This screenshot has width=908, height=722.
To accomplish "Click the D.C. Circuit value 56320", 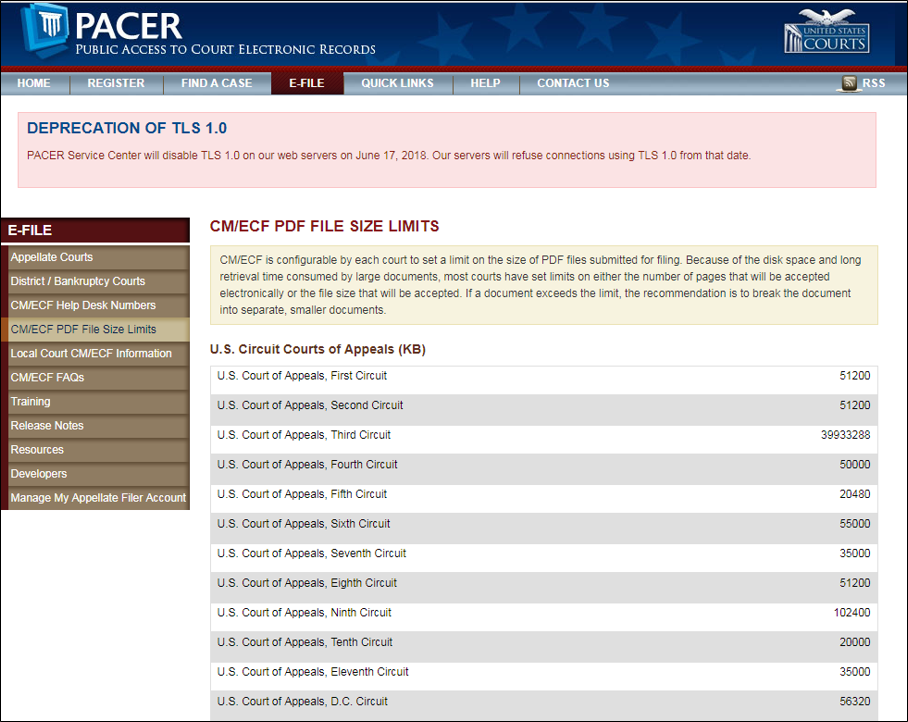I will (x=855, y=701).
